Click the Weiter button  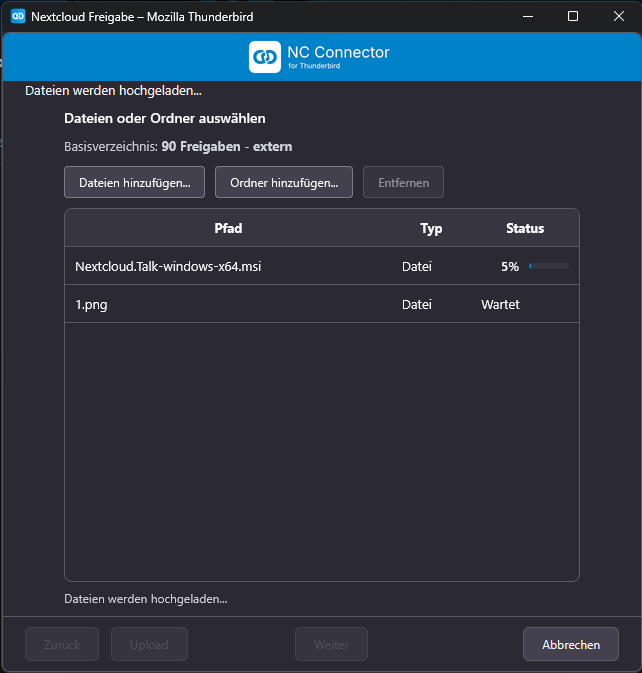(x=331, y=644)
